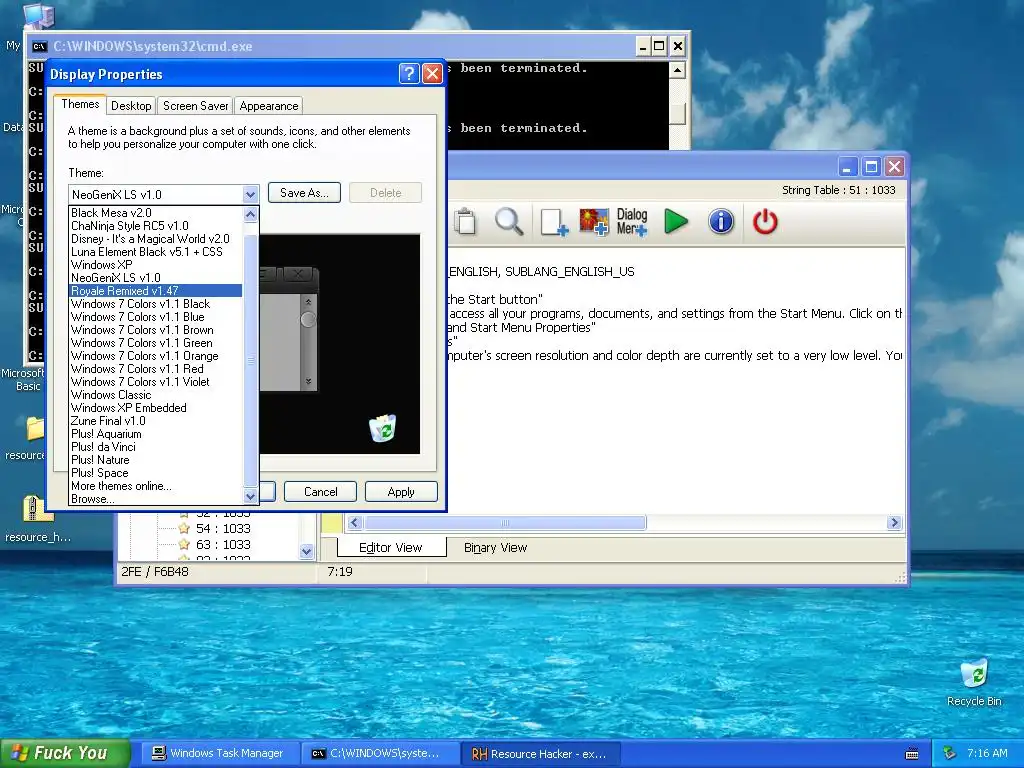This screenshot has height=768, width=1024.
Task: Open the Start button menu
Action: click(65, 753)
